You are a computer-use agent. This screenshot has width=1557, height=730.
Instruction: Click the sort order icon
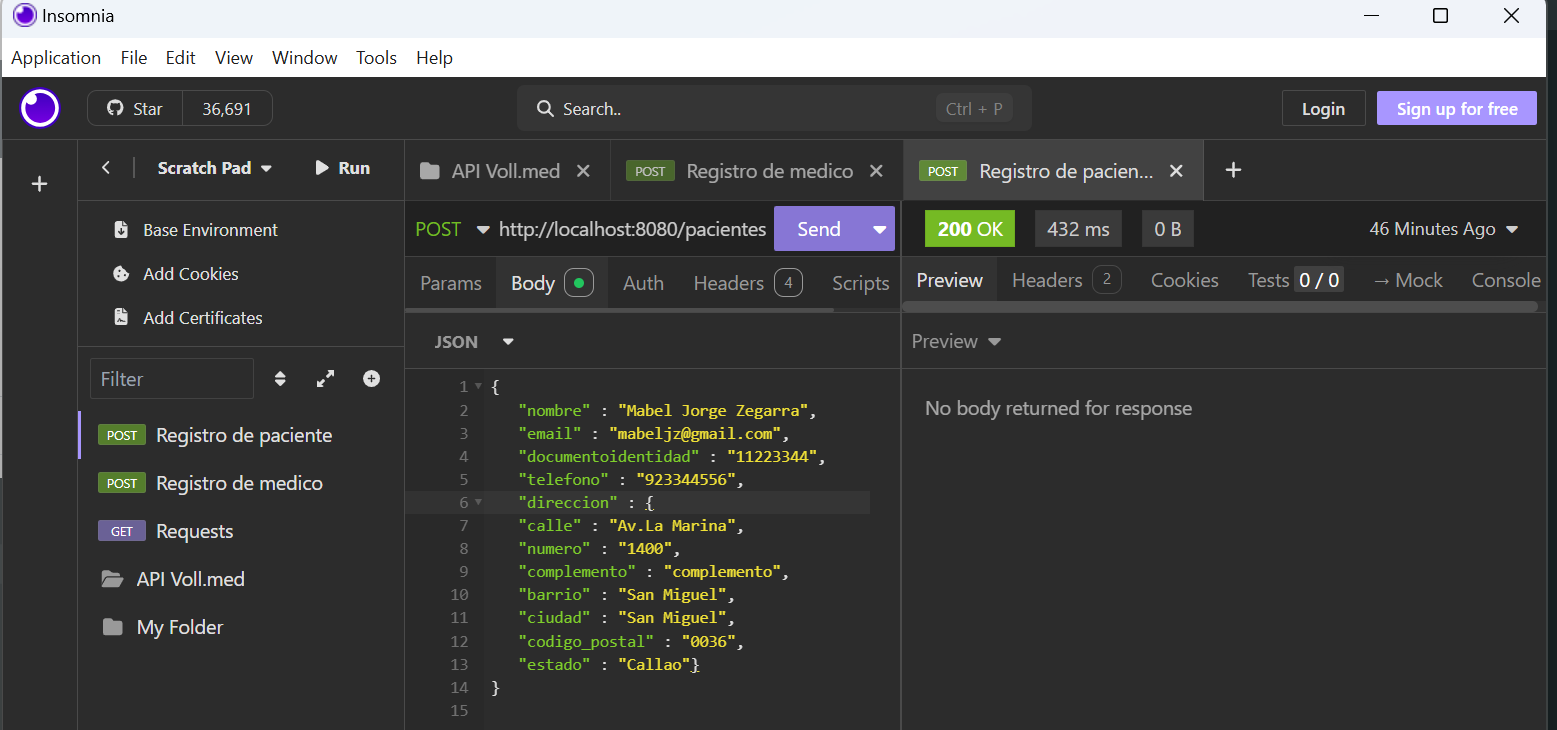(x=280, y=379)
